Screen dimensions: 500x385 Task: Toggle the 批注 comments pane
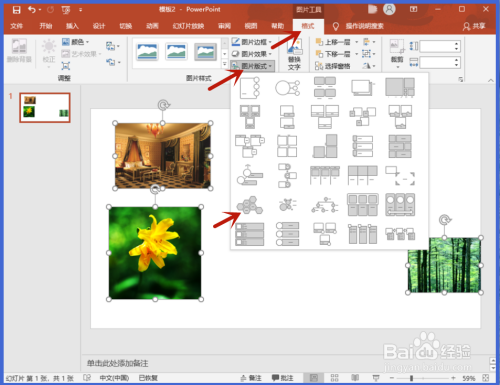click(282, 378)
